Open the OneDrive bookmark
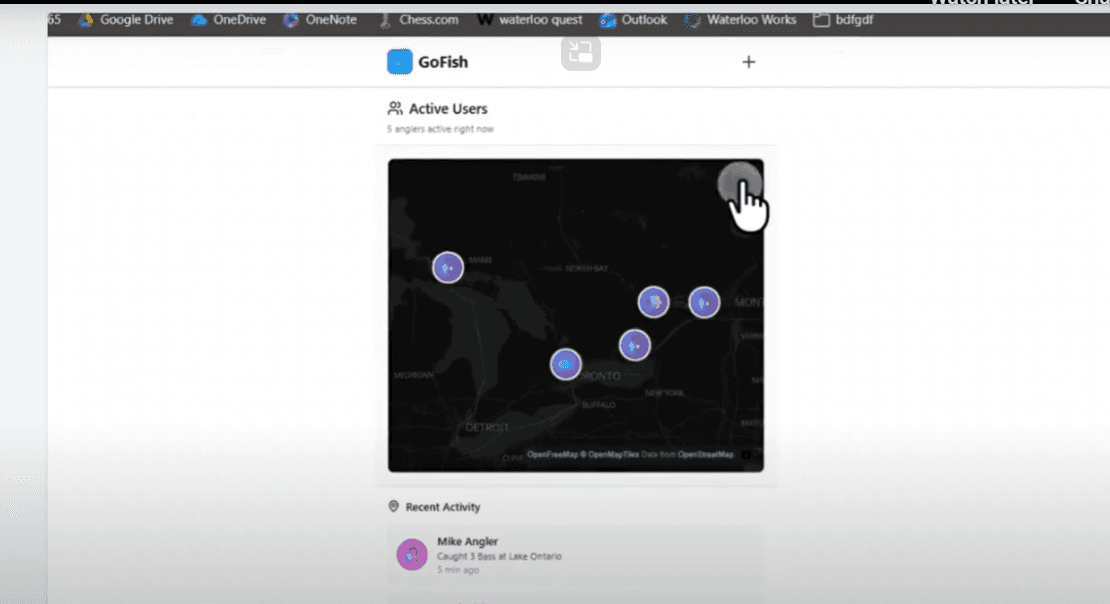 click(x=230, y=19)
